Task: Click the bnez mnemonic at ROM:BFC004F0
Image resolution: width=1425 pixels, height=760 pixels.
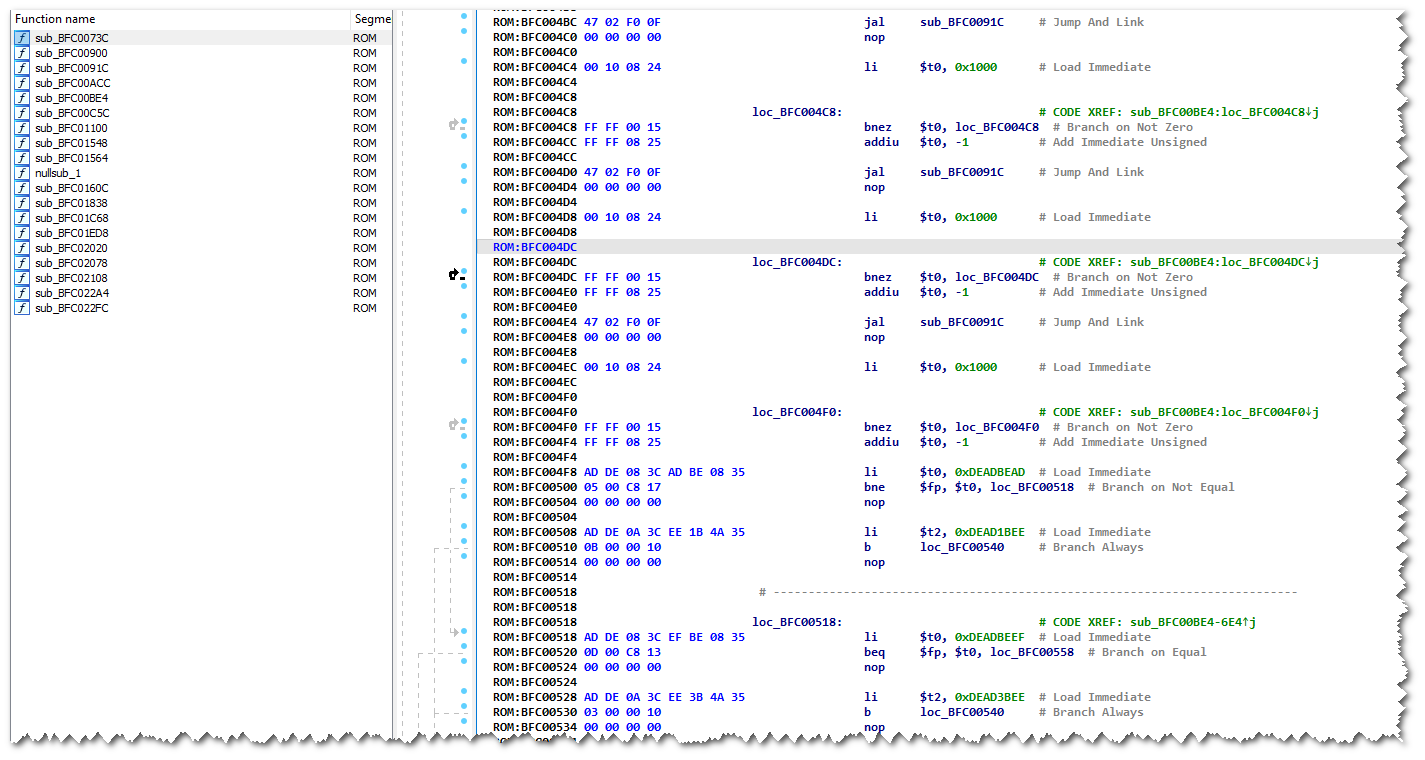Action: [878, 427]
